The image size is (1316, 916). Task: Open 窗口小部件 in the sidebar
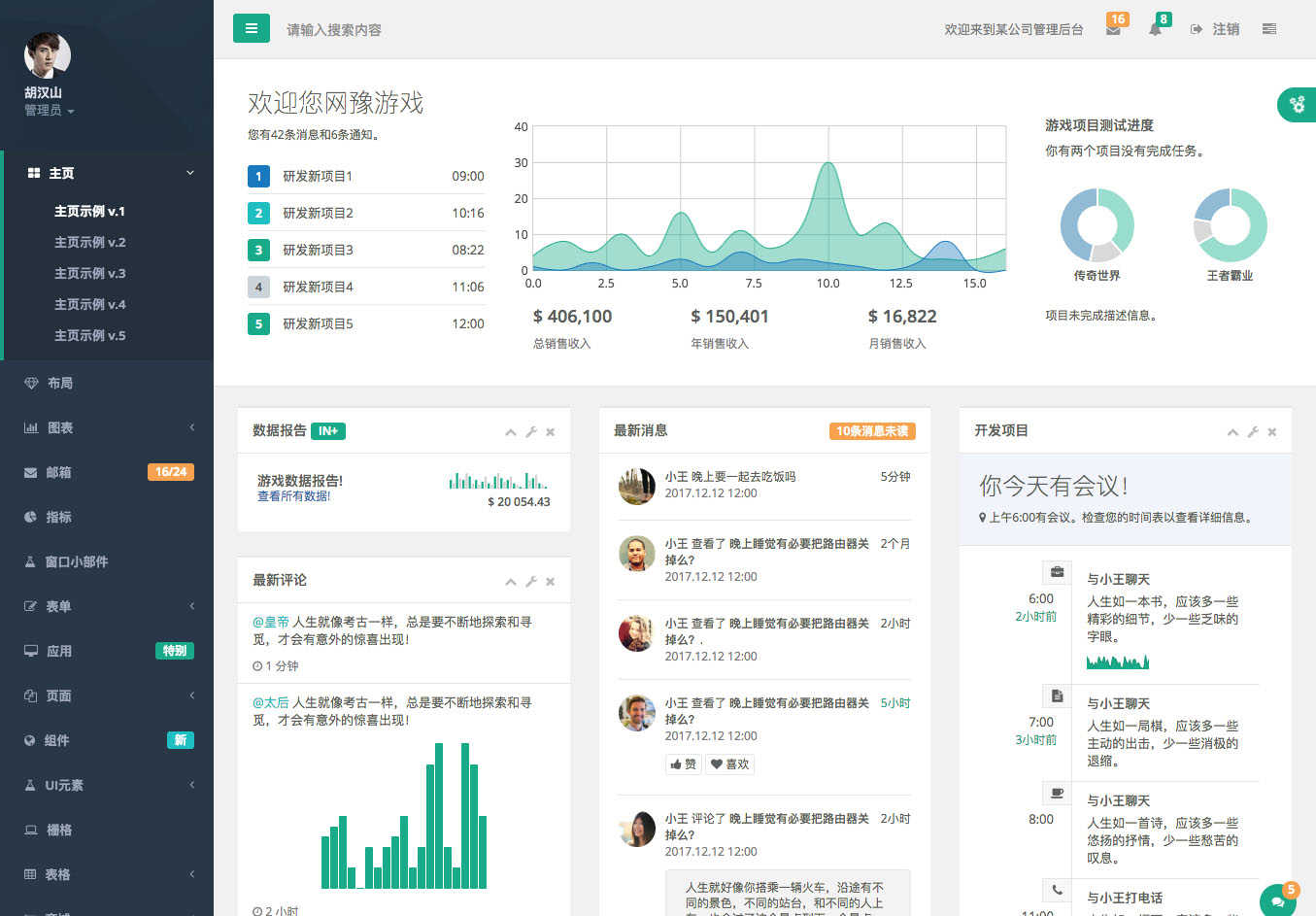(107, 561)
